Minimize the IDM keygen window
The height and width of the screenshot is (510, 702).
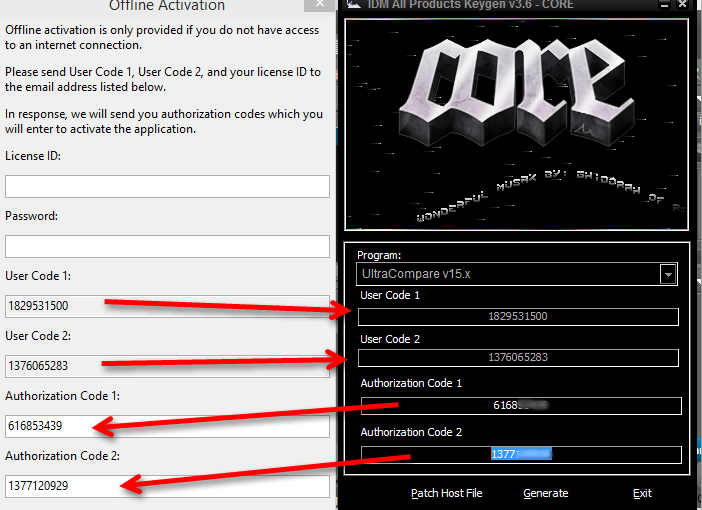[x=664, y=4]
